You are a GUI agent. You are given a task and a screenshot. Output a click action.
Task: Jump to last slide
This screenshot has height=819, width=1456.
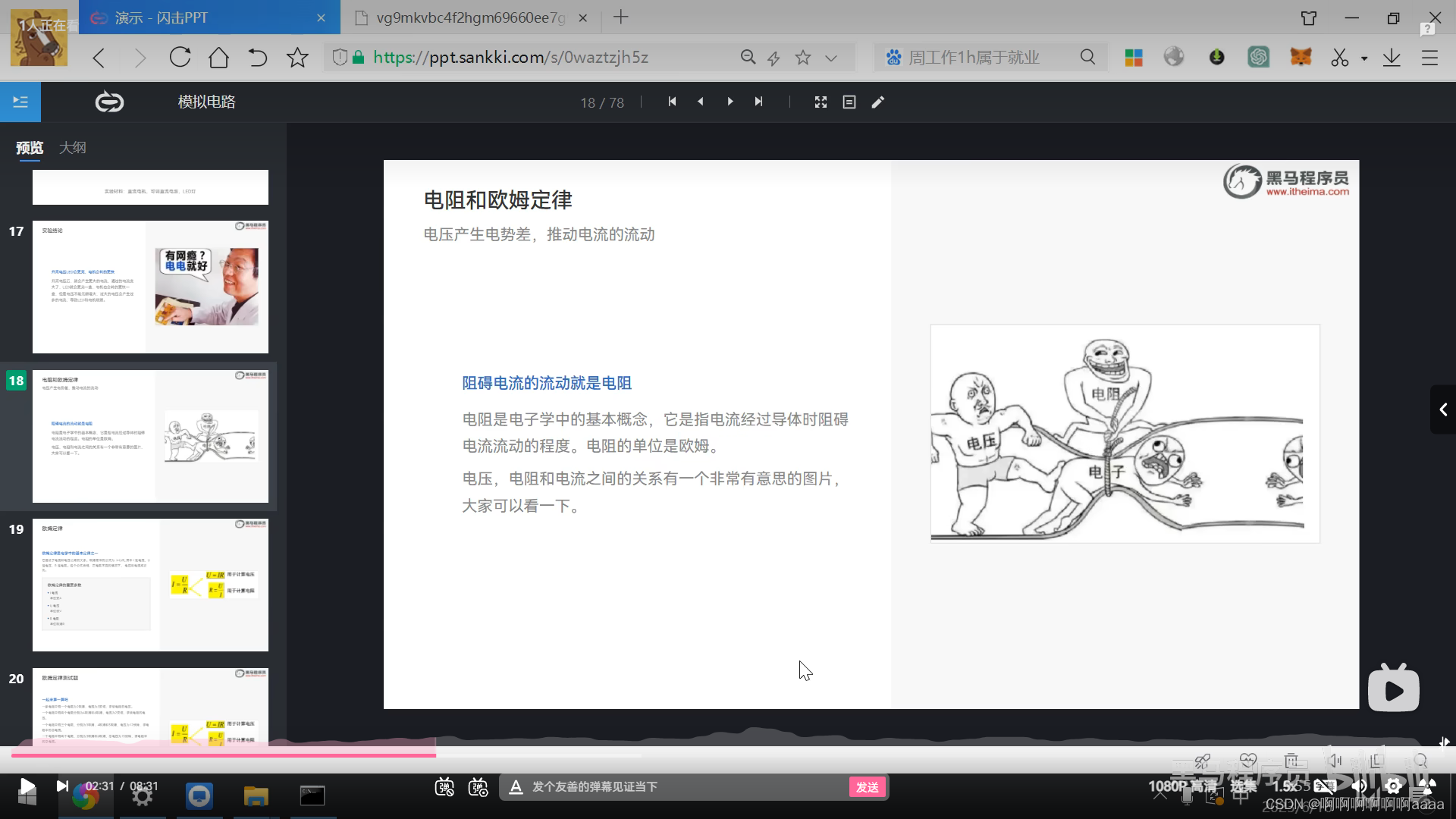click(758, 102)
